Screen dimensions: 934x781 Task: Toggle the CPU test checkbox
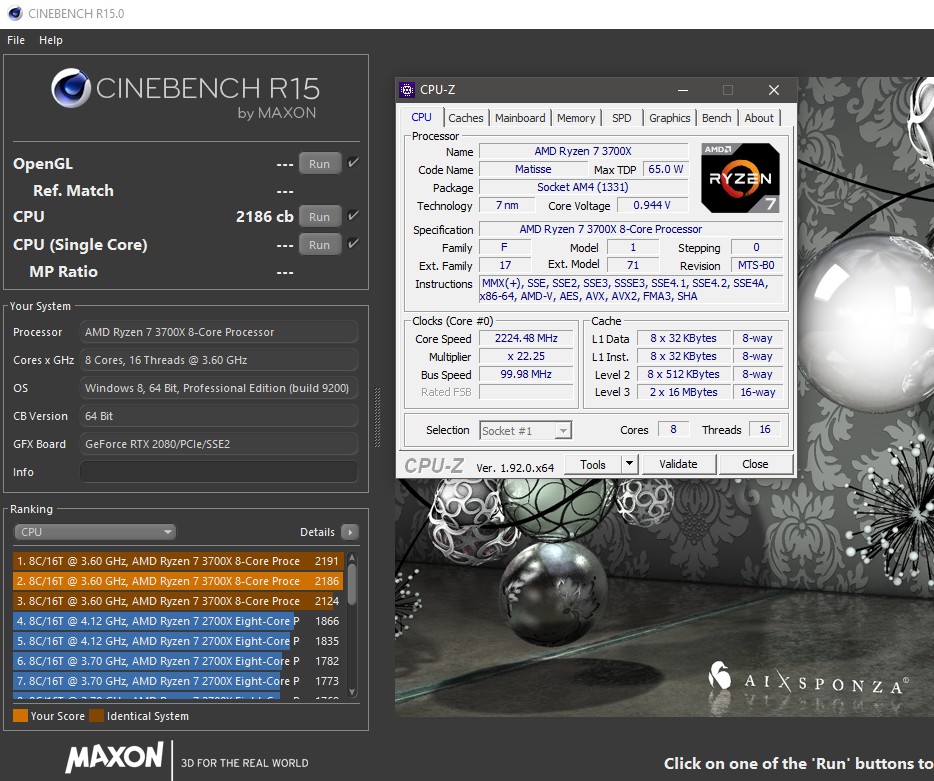pyautogui.click(x=353, y=216)
